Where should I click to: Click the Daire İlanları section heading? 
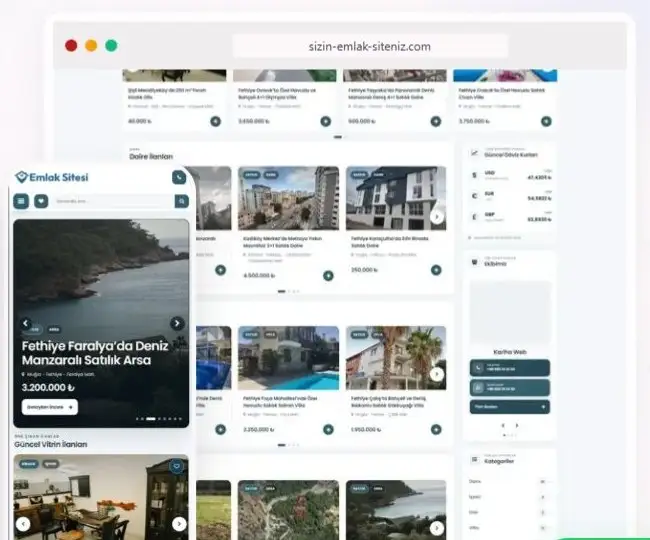tap(151, 157)
